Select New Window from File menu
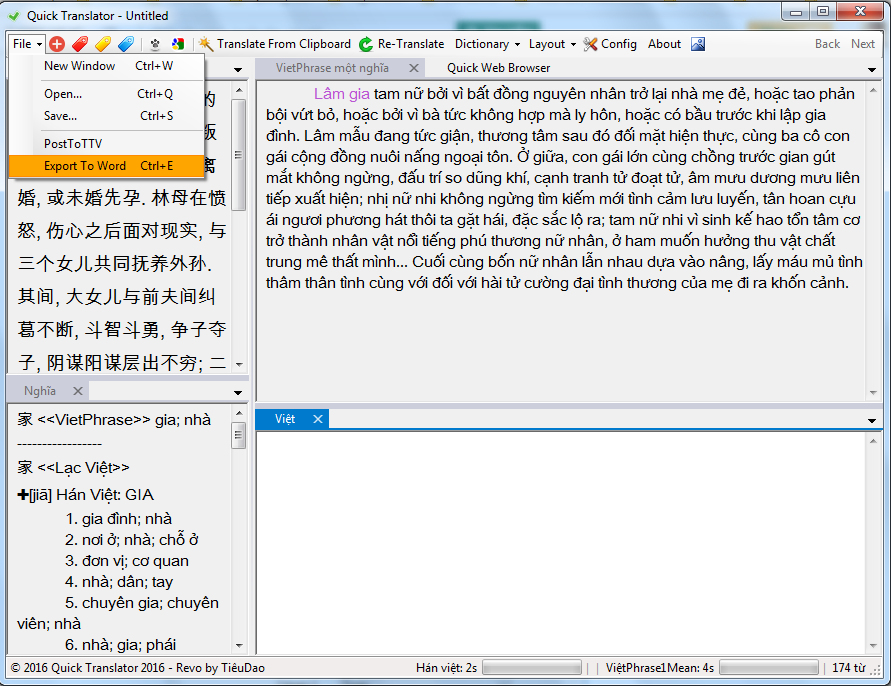The height and width of the screenshot is (686, 891). [79, 66]
